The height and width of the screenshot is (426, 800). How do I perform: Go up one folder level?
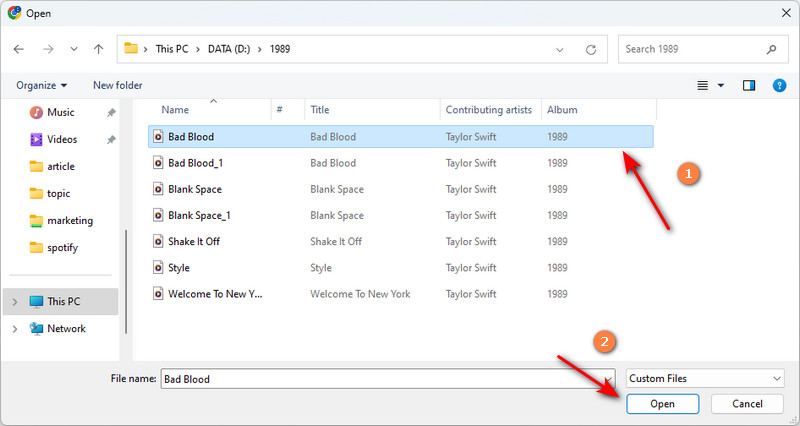[98, 49]
